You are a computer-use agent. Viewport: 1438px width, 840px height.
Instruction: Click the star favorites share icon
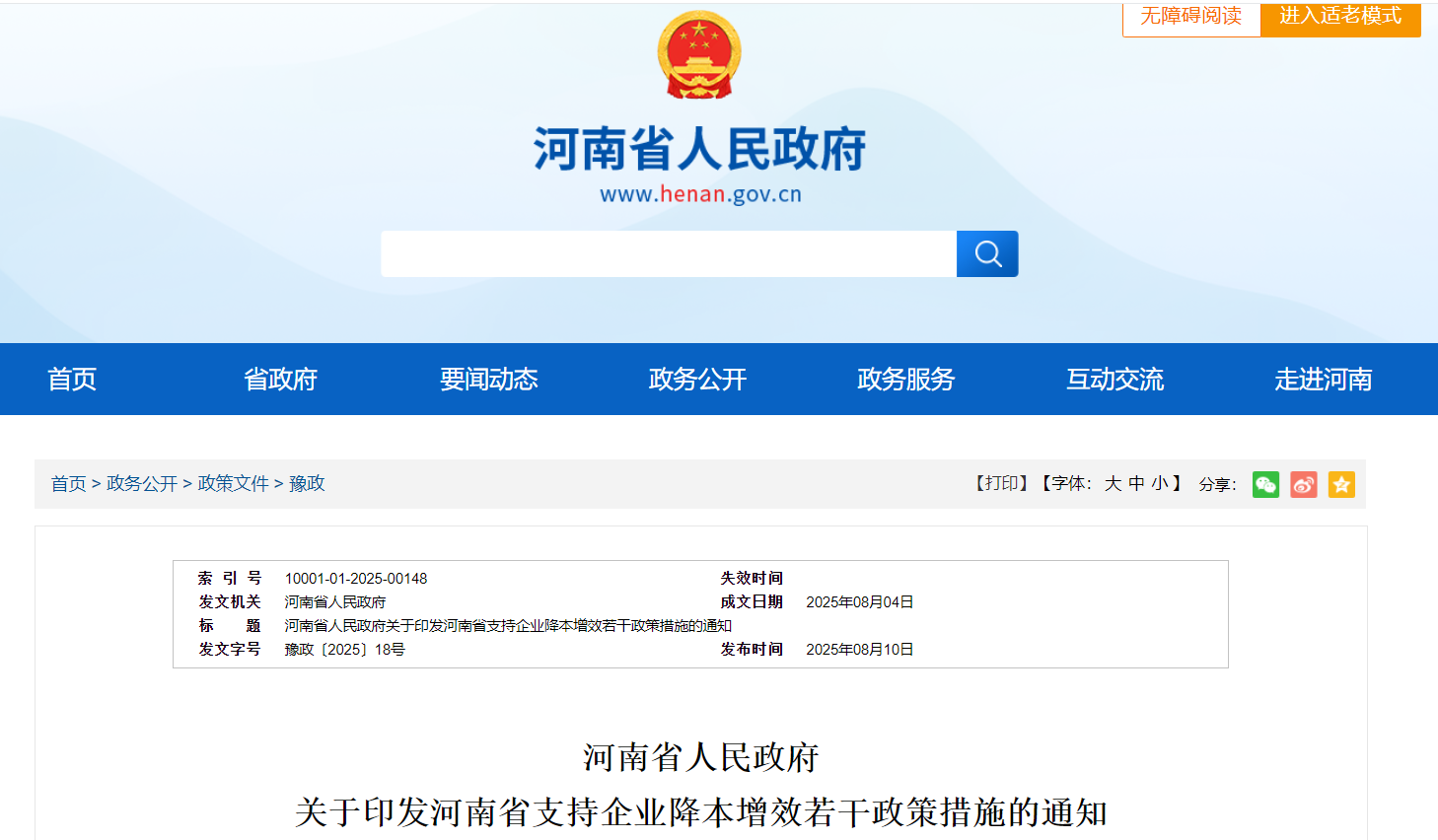(1341, 484)
